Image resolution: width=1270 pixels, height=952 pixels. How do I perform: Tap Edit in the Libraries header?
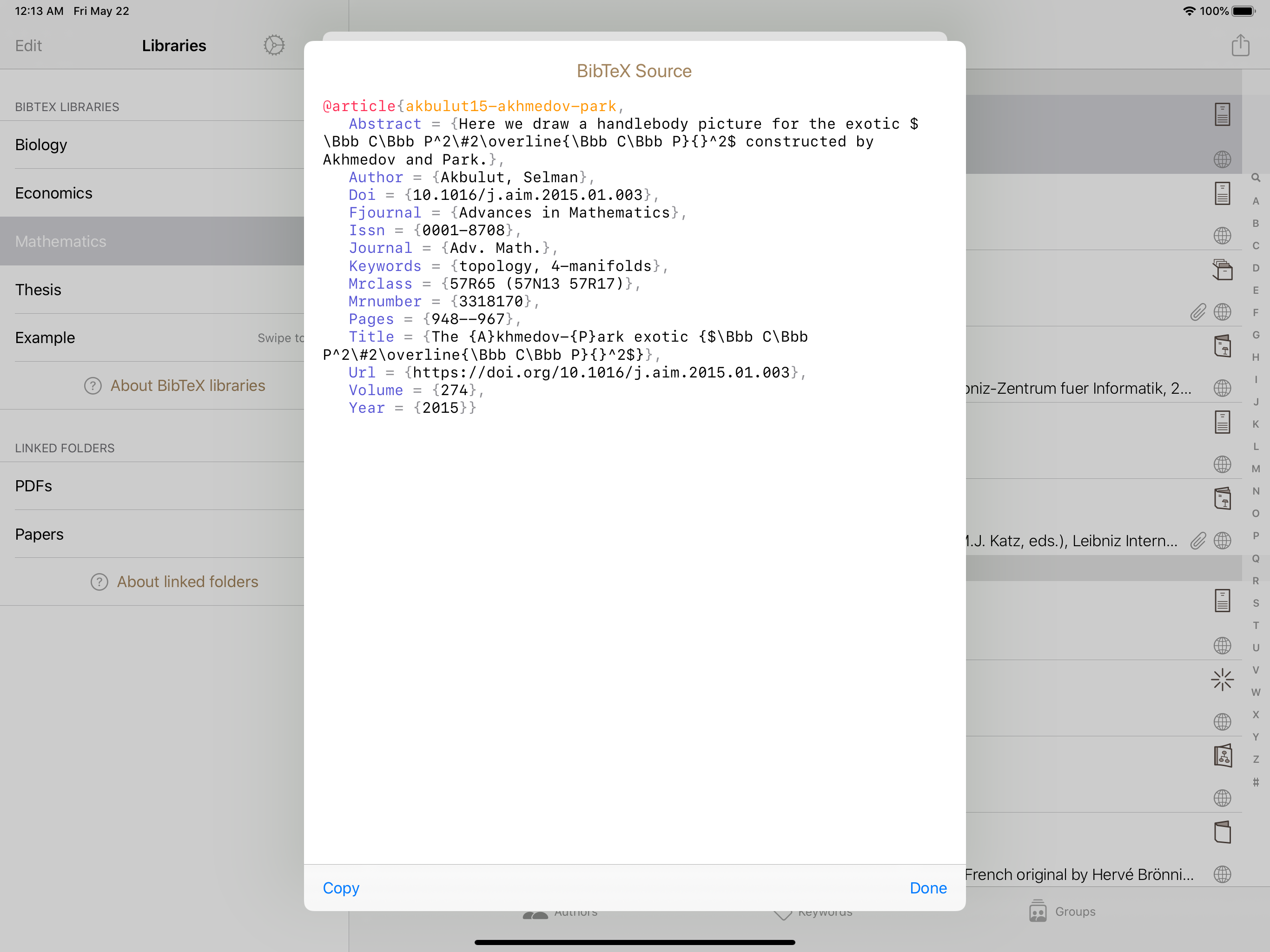point(28,46)
